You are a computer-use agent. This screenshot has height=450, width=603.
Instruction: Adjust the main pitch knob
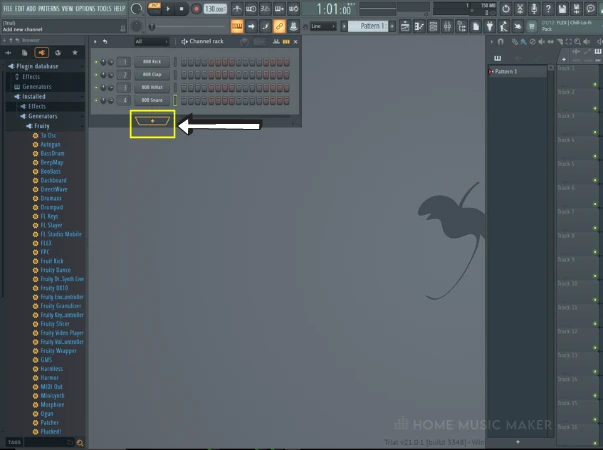137,26
